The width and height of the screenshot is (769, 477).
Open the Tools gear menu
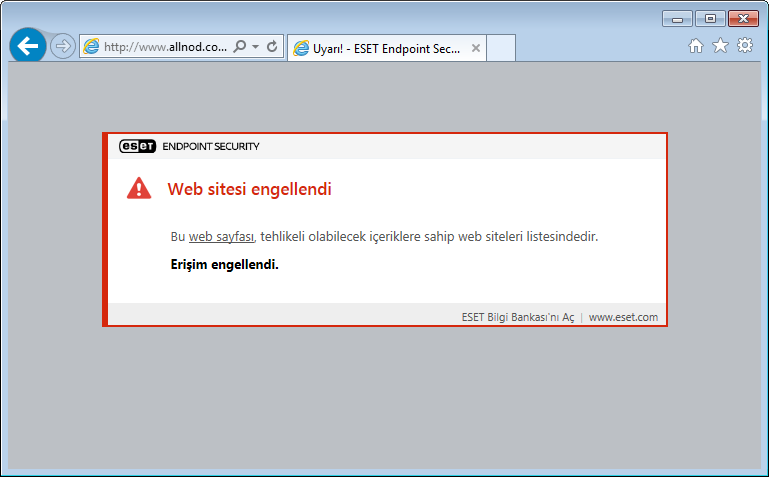click(x=744, y=46)
